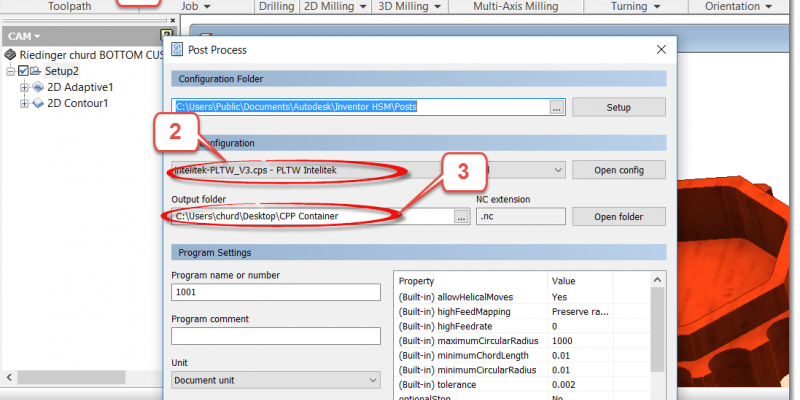Toggle the Setup2 checkbox

point(23,71)
